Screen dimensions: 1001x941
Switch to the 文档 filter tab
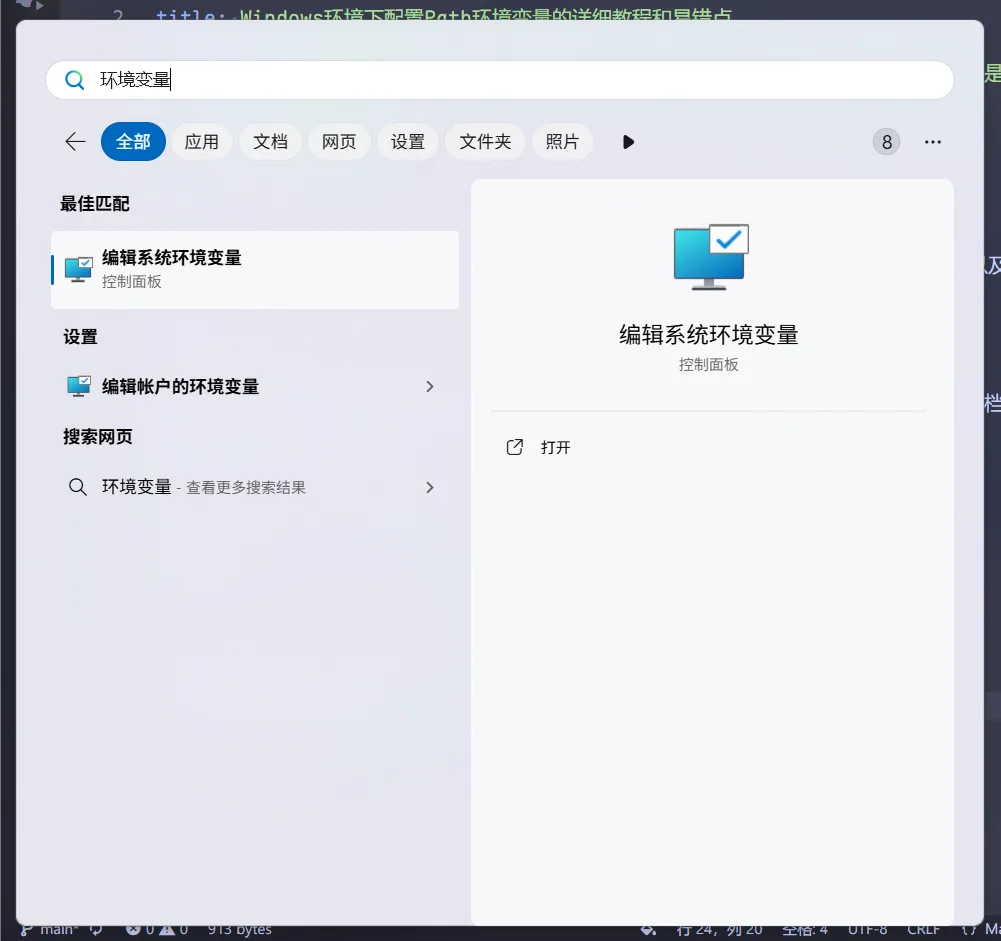(270, 142)
